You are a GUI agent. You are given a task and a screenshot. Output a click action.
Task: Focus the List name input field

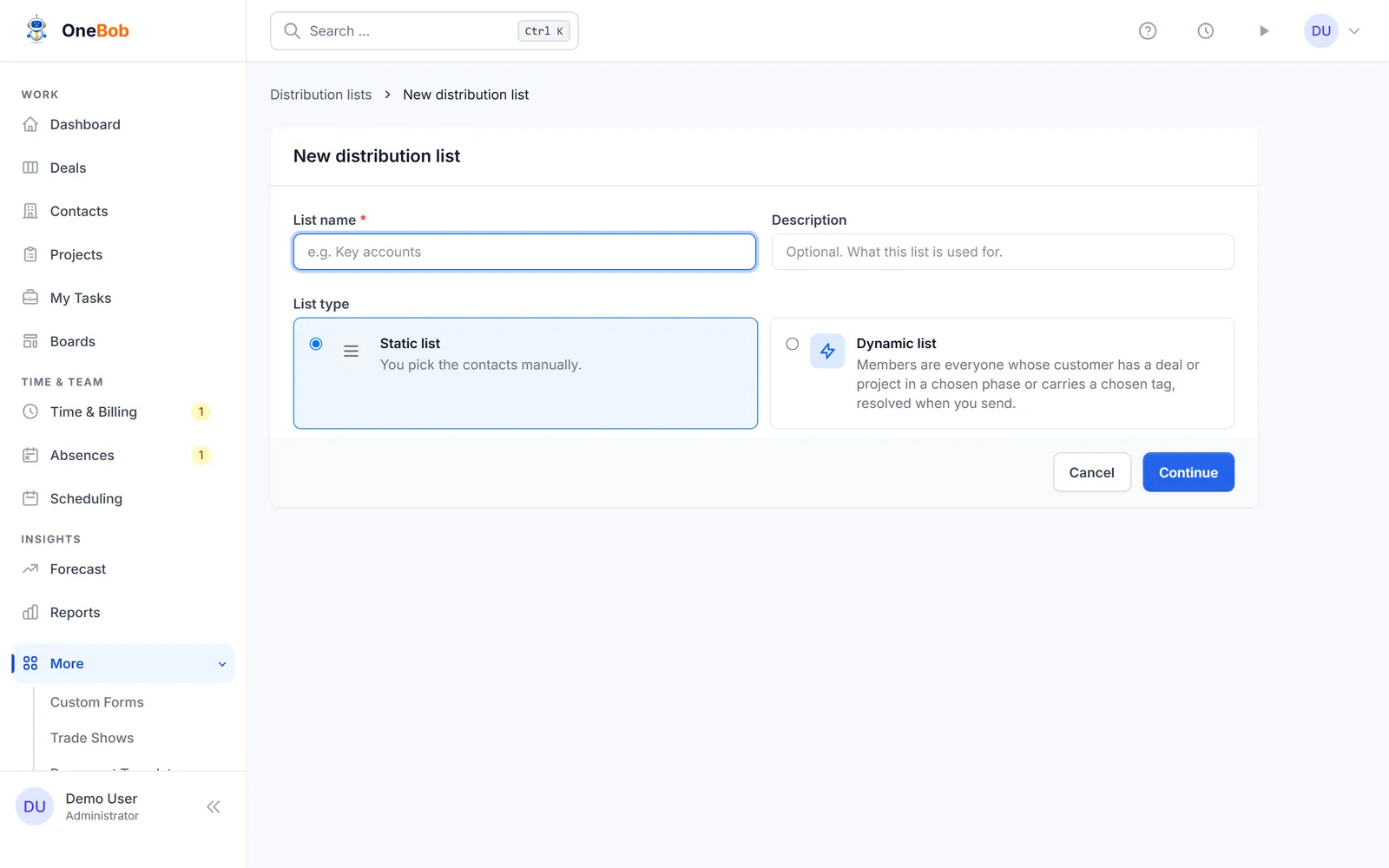[524, 252]
